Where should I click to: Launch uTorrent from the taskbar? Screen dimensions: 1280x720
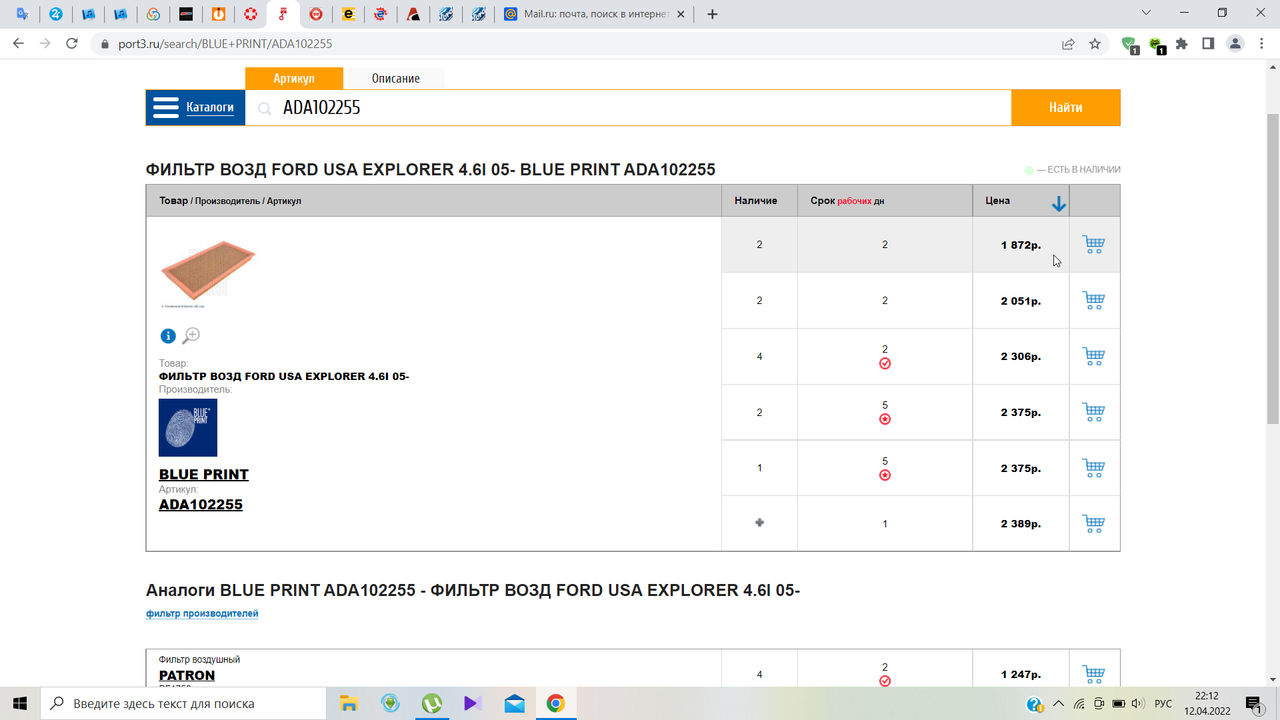click(x=432, y=704)
